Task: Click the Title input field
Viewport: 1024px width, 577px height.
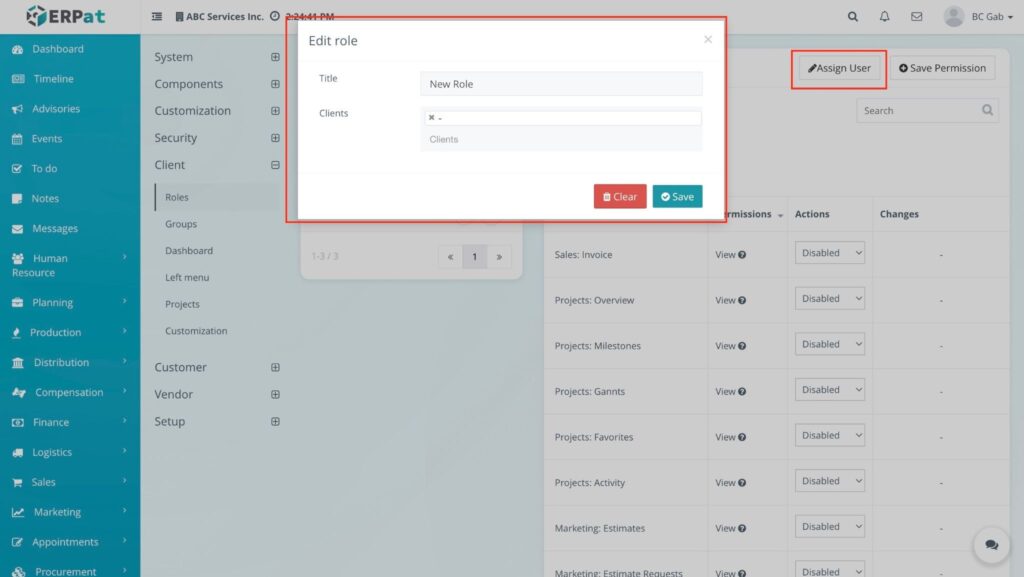Action: [561, 84]
